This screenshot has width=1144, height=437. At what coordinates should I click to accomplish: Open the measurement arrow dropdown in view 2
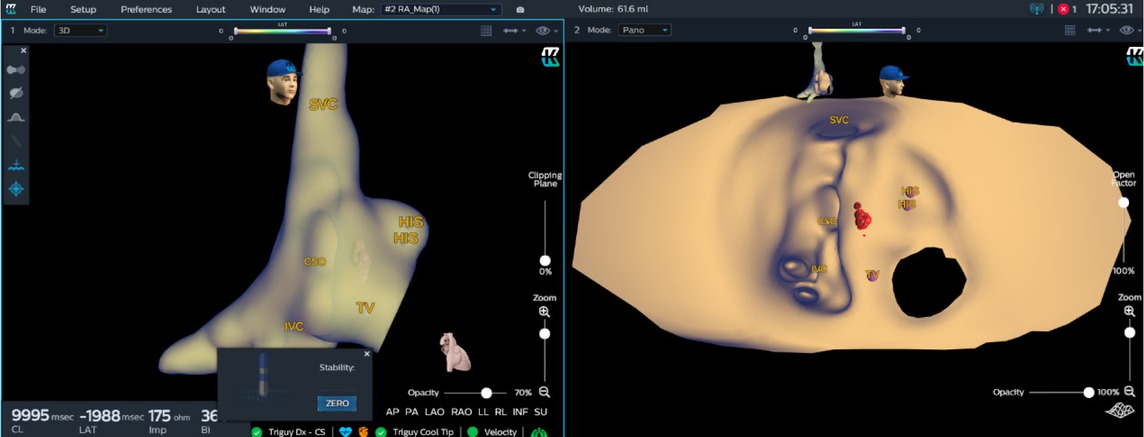(x=1099, y=31)
